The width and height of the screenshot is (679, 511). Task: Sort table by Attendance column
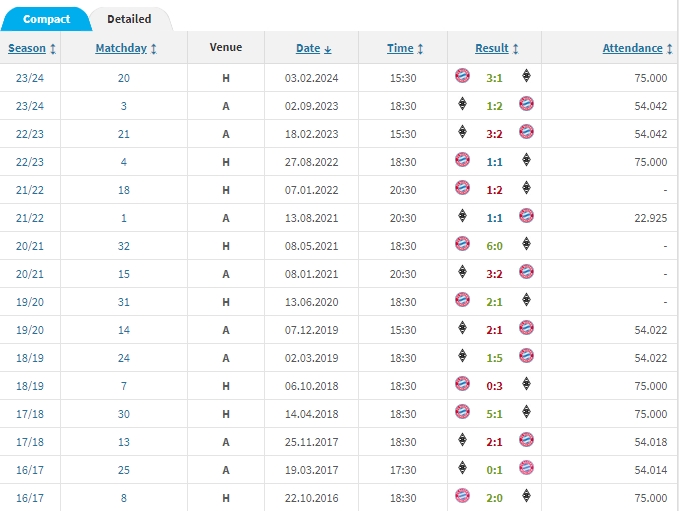(x=632, y=48)
